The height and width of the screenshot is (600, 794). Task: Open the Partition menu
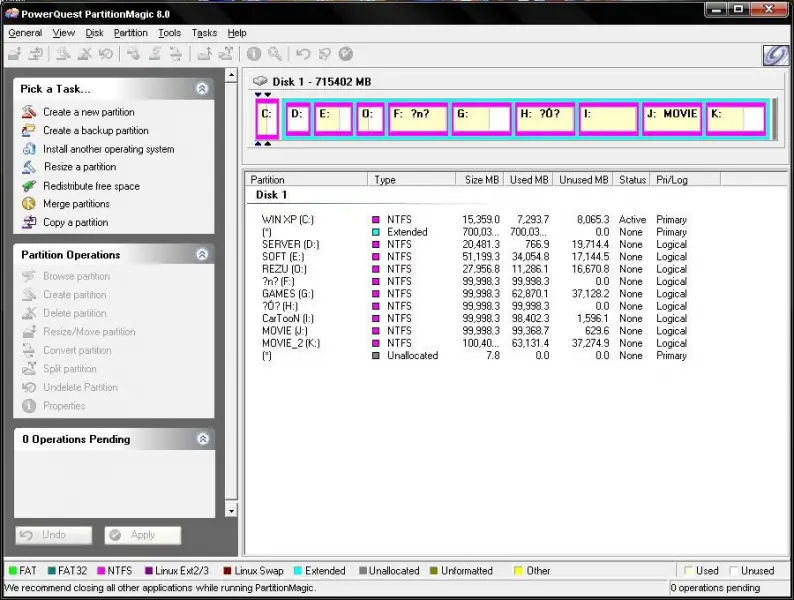(x=131, y=33)
